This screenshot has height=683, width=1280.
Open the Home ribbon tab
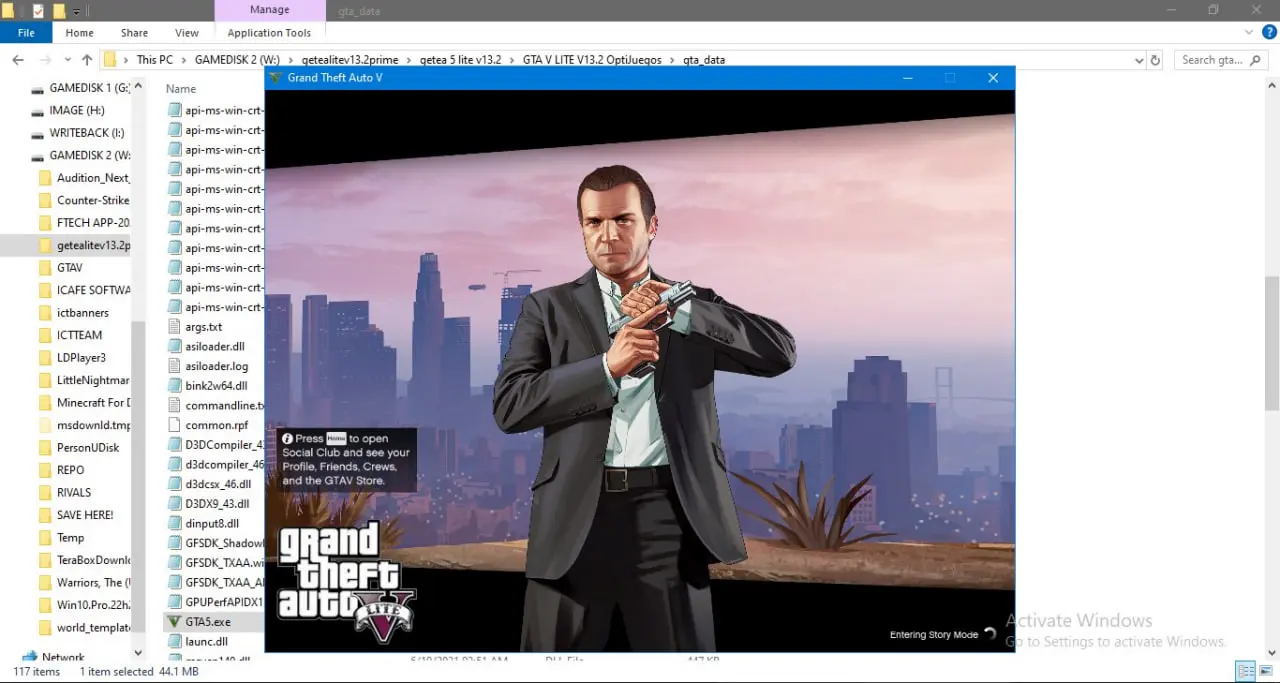(x=80, y=33)
